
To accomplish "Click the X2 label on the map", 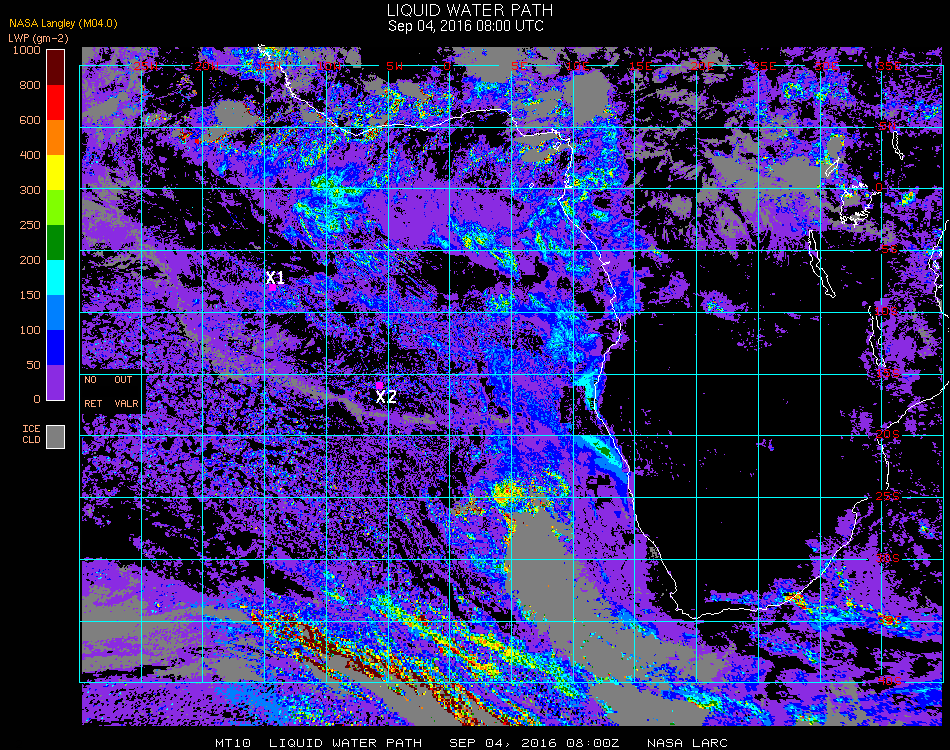I will 386,397.
